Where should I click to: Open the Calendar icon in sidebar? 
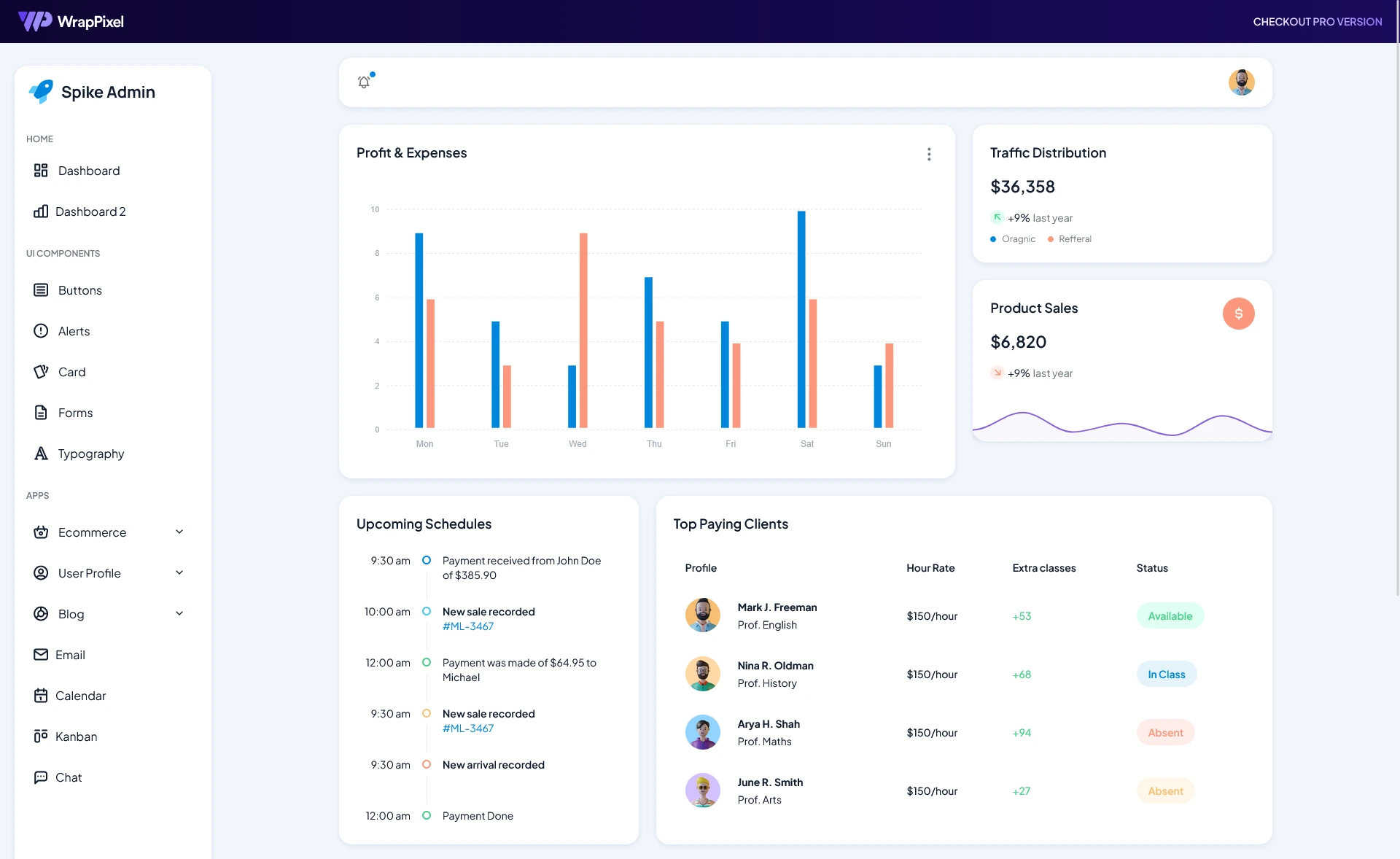click(42, 696)
